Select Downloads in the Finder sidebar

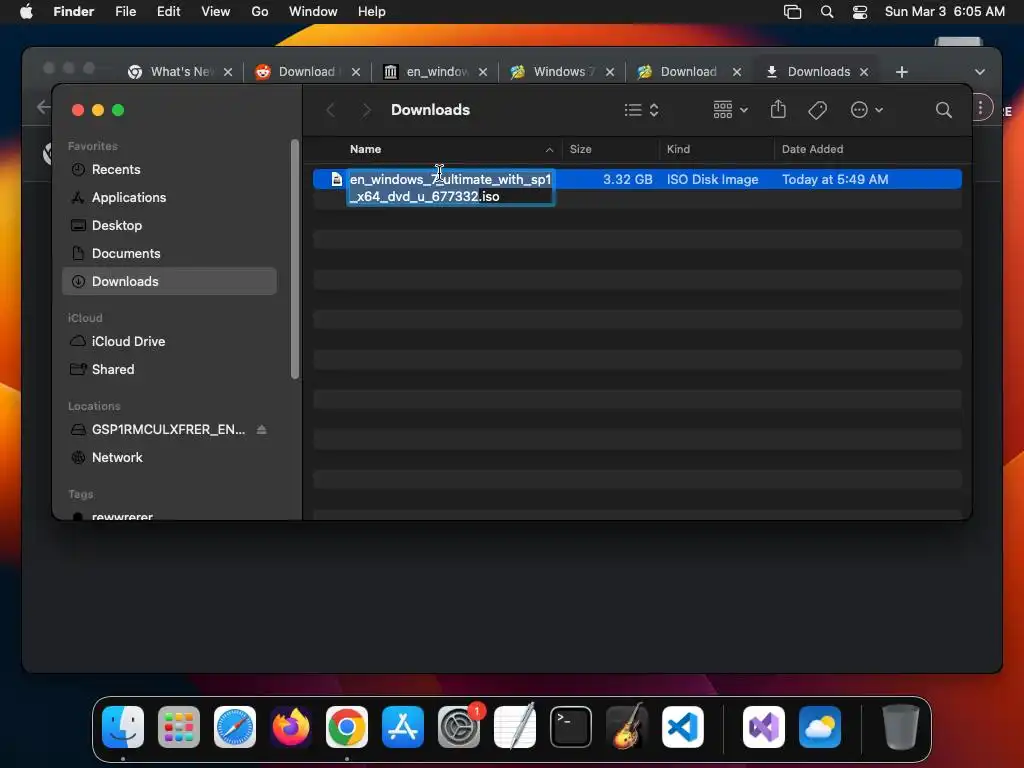169,281
